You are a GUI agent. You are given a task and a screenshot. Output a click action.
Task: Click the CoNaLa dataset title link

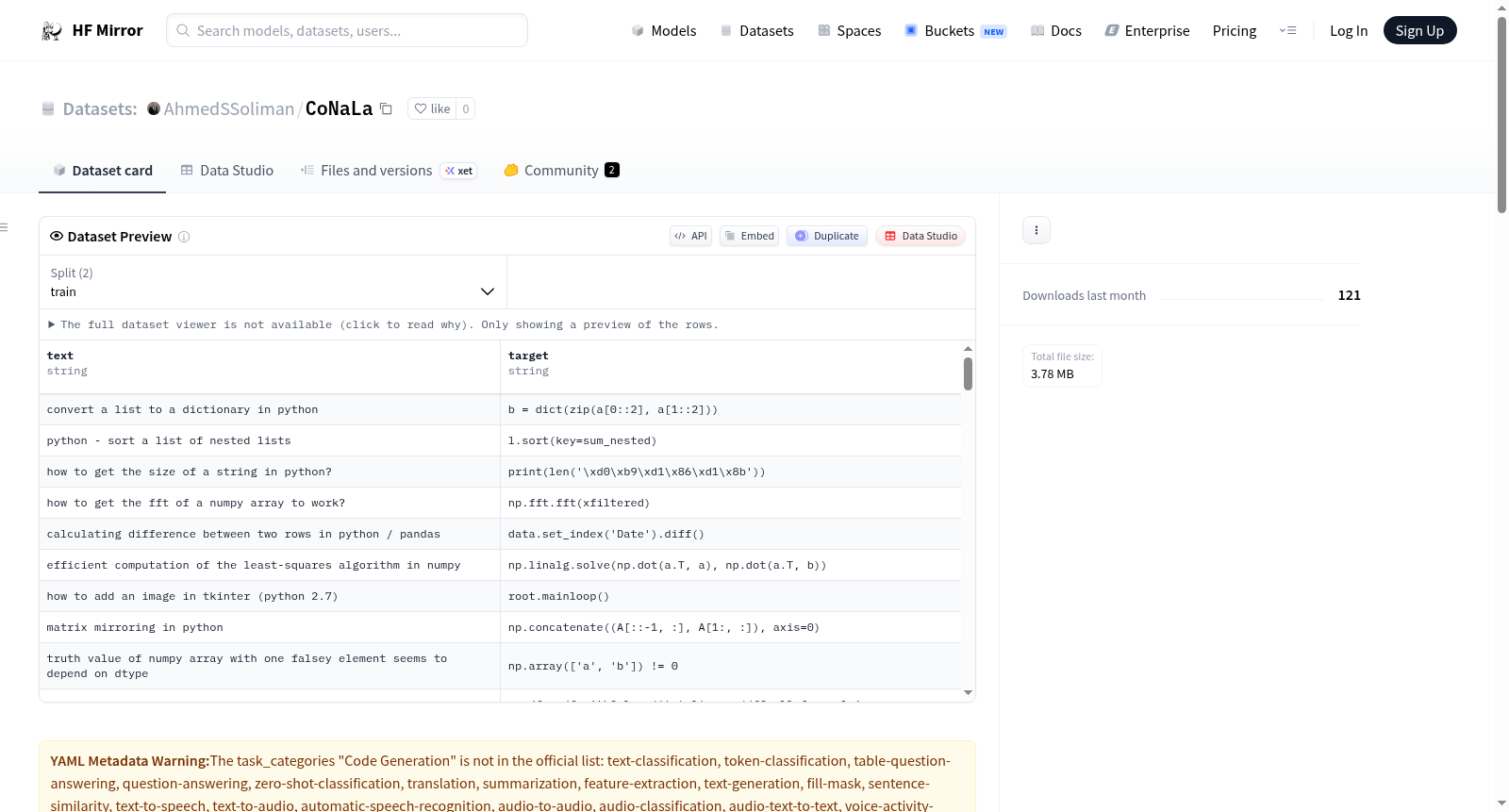click(339, 108)
